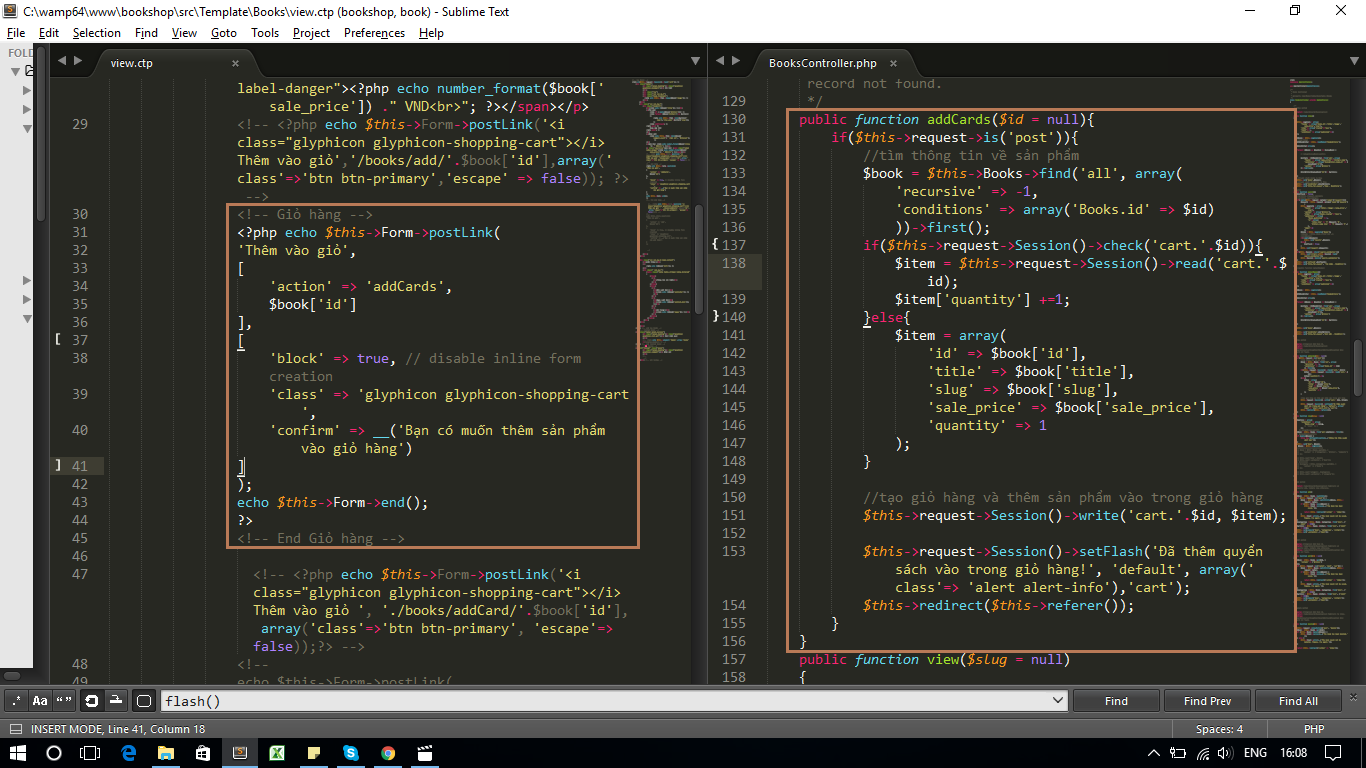Click the Find Prev button
The height and width of the screenshot is (768, 1366).
tap(1207, 701)
